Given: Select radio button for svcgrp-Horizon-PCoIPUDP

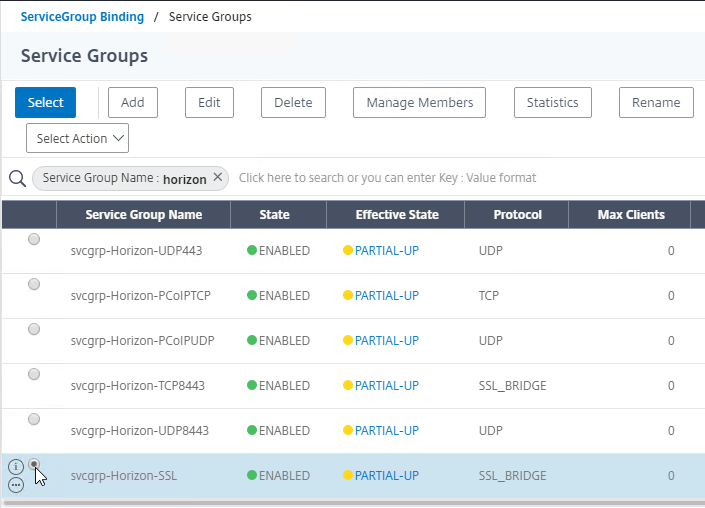Looking at the screenshot, I should (34, 329).
